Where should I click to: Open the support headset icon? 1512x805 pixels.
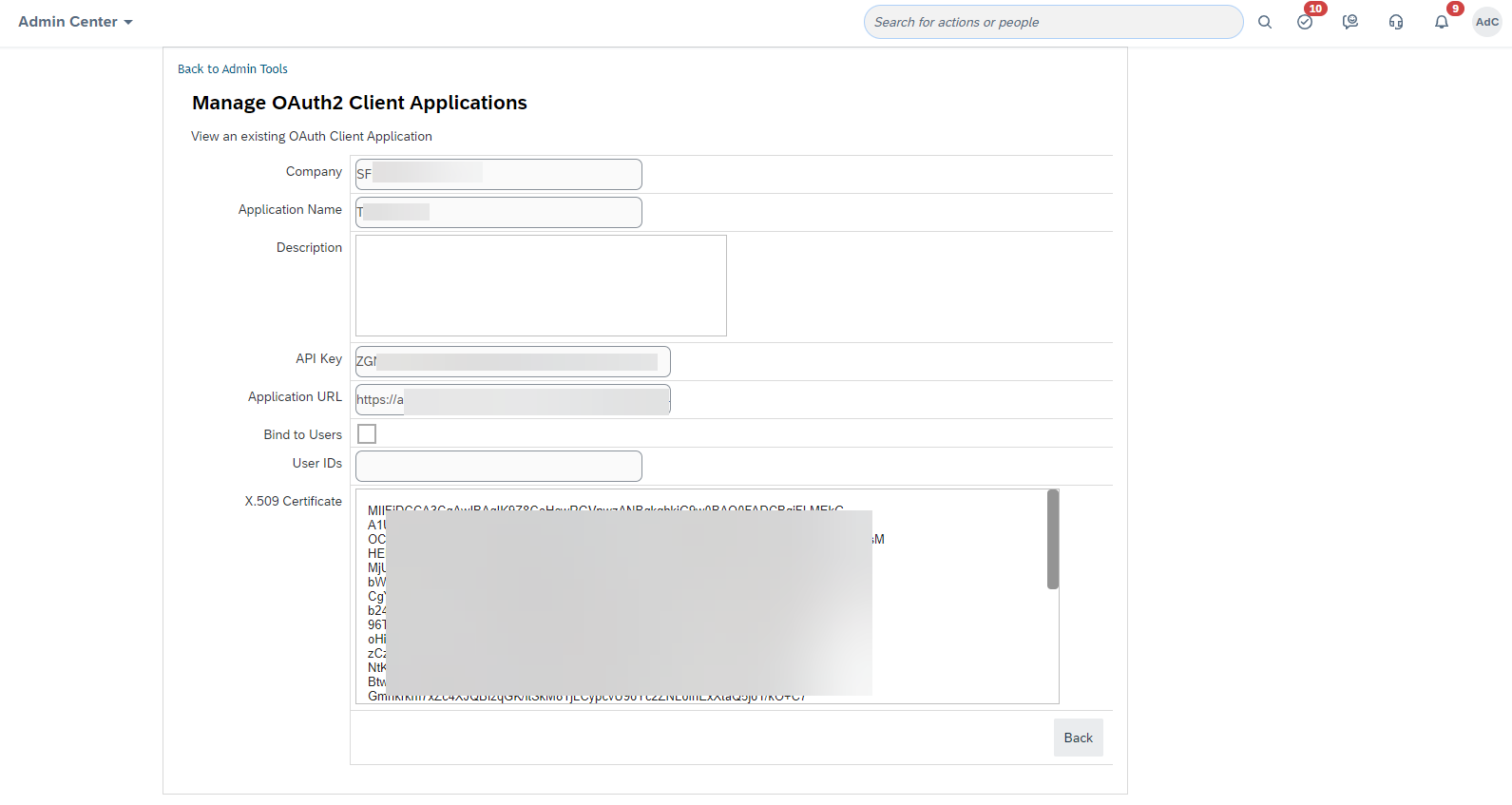pyautogui.click(x=1396, y=22)
